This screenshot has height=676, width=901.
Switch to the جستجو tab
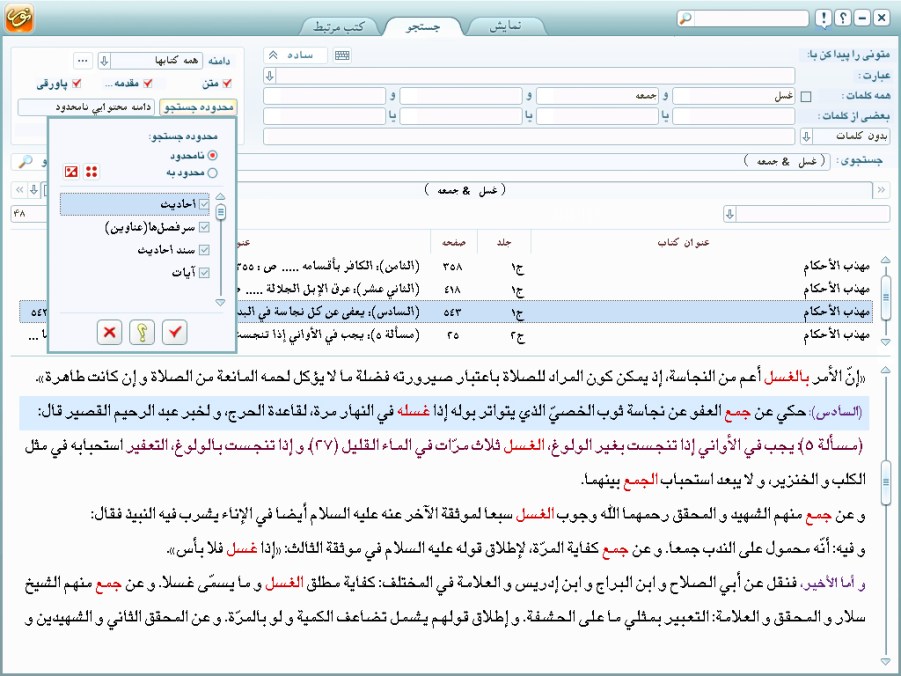click(x=423, y=26)
